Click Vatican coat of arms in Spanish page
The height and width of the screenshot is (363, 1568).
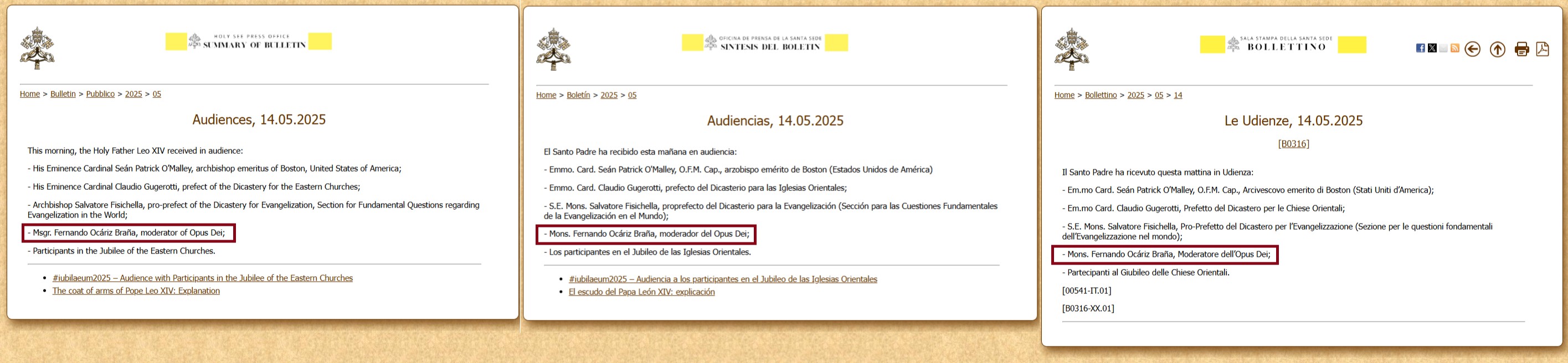click(x=553, y=49)
